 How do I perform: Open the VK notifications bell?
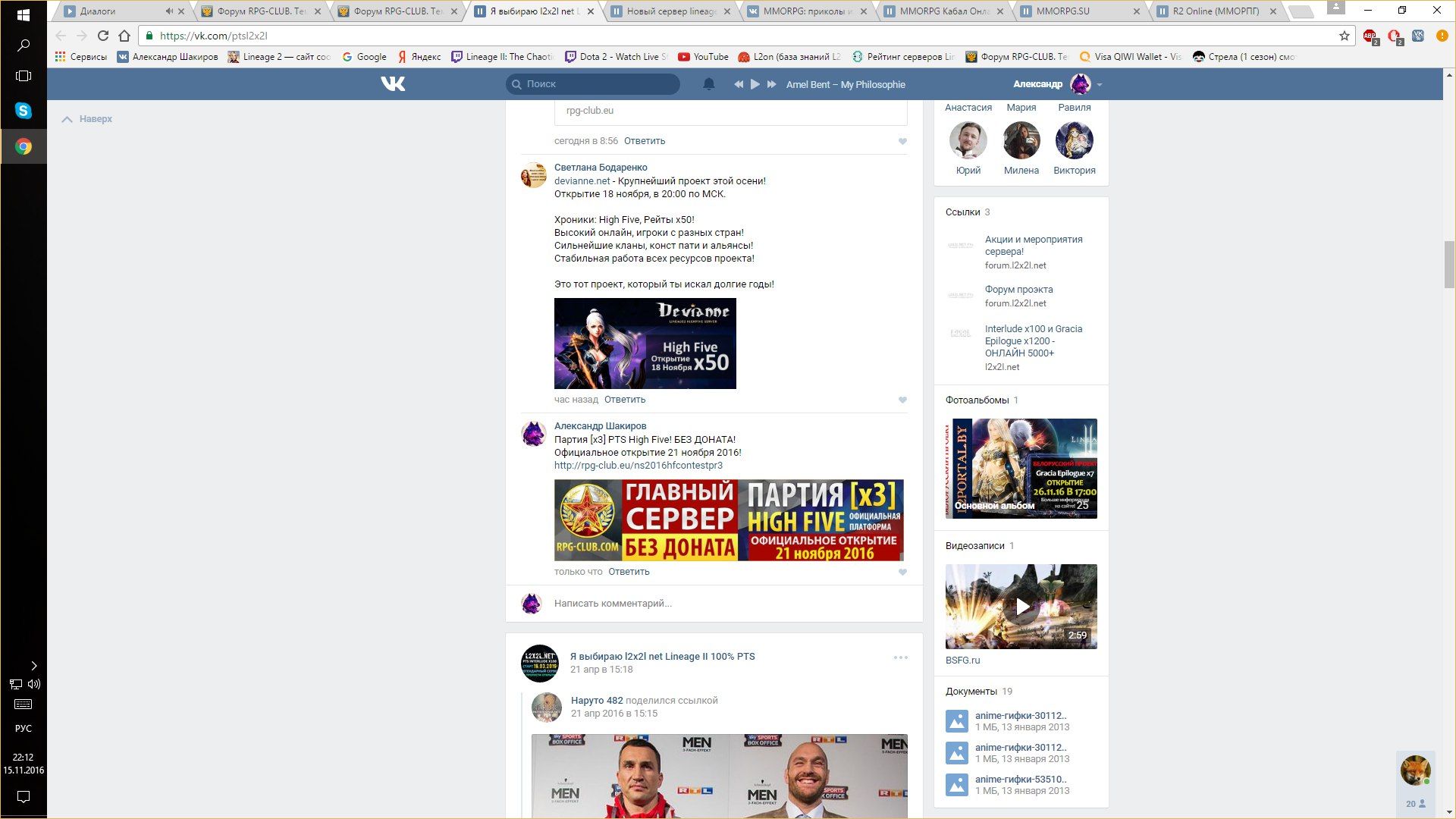pyautogui.click(x=708, y=84)
